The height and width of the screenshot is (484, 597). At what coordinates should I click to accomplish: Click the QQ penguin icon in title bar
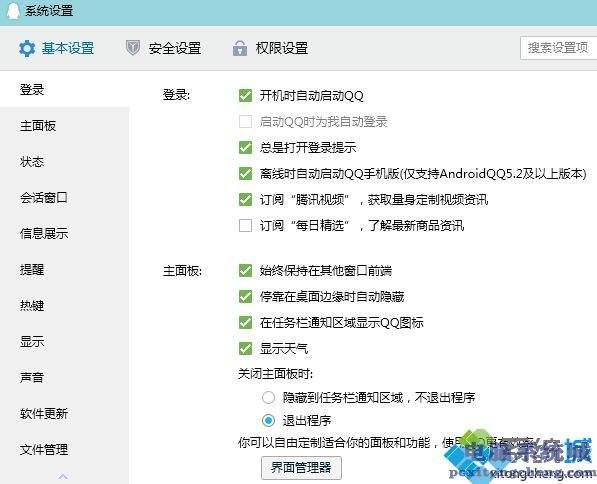click(13, 11)
